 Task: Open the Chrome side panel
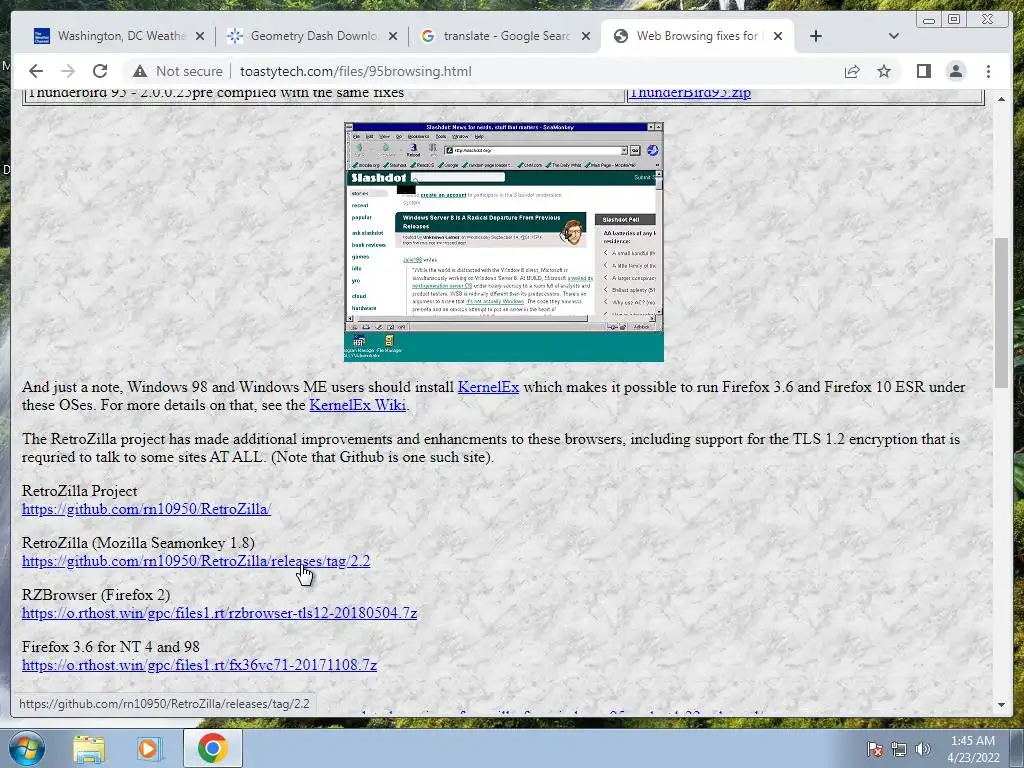[x=923, y=71]
